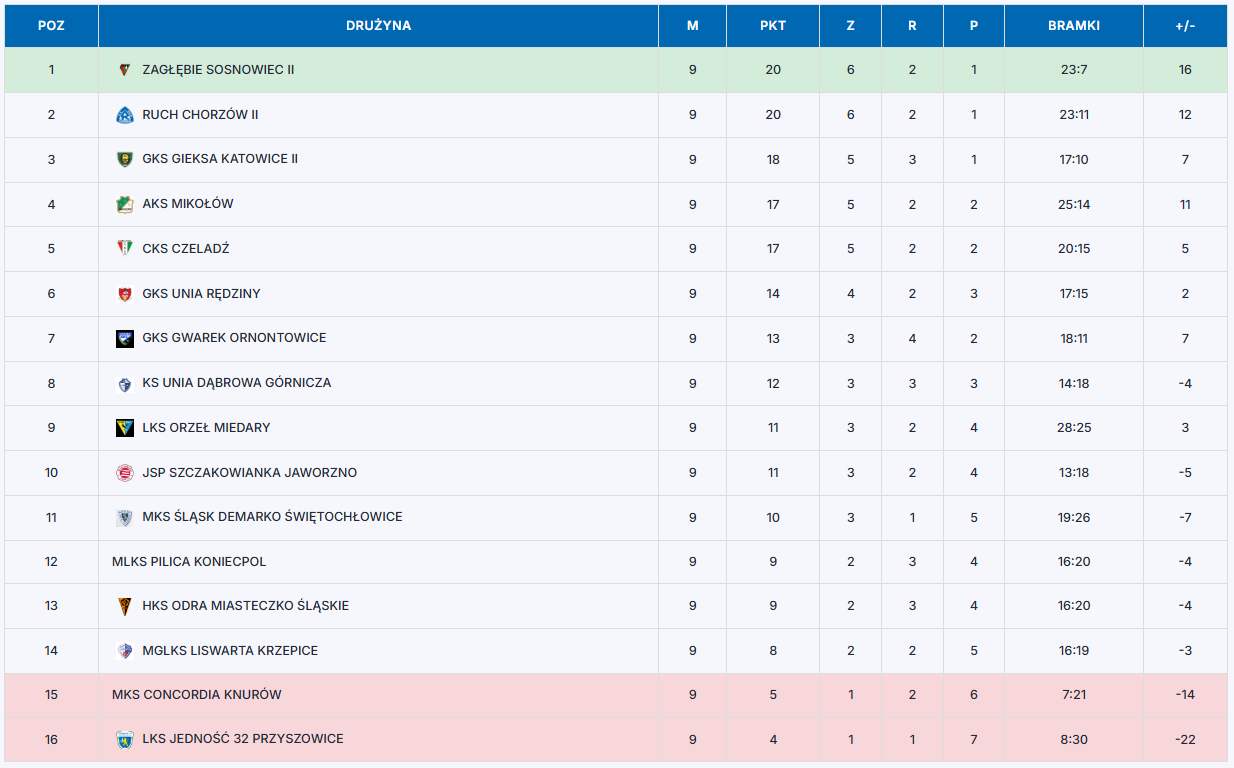The width and height of the screenshot is (1234, 768).
Task: Open the MKS Concordia Knurów team link
Action: [x=196, y=695]
